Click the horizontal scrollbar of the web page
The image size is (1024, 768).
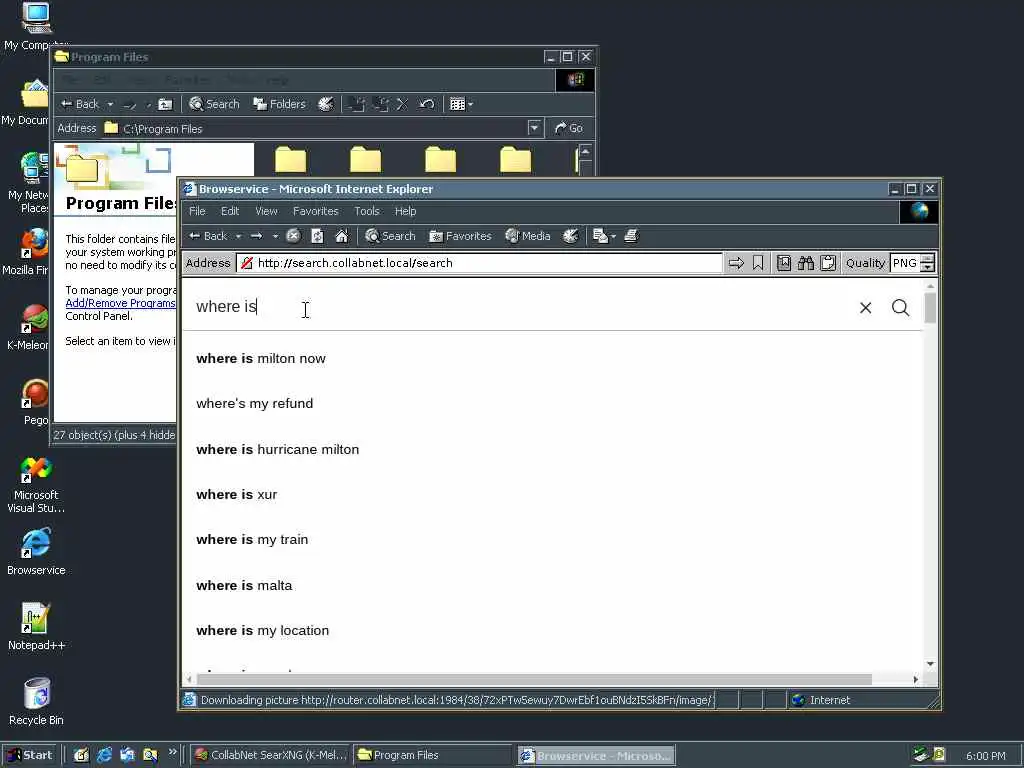click(533, 680)
